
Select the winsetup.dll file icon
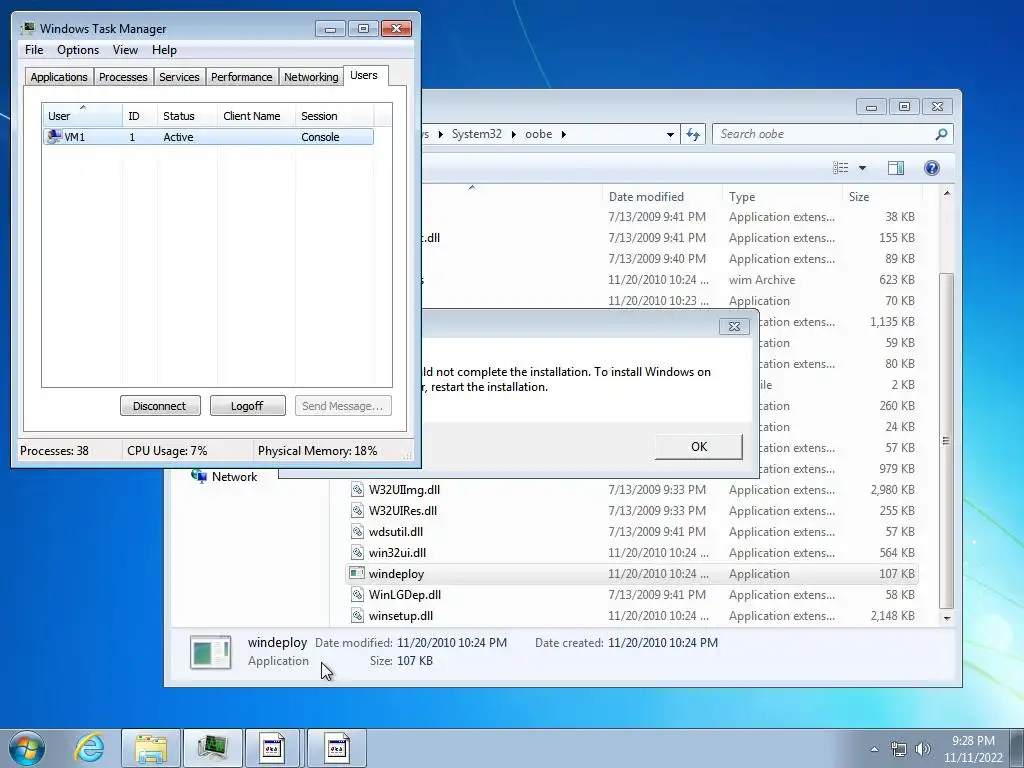pyautogui.click(x=357, y=615)
